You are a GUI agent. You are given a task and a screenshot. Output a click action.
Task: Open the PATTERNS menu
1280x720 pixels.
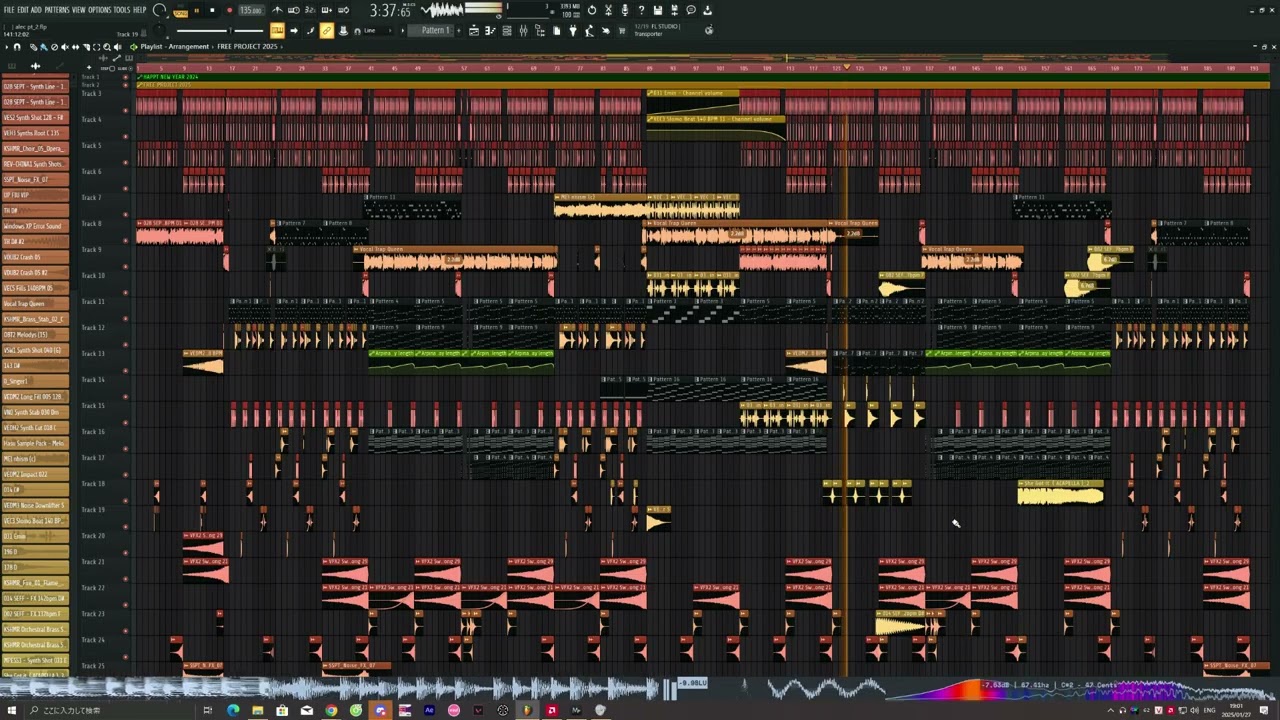click(x=57, y=10)
